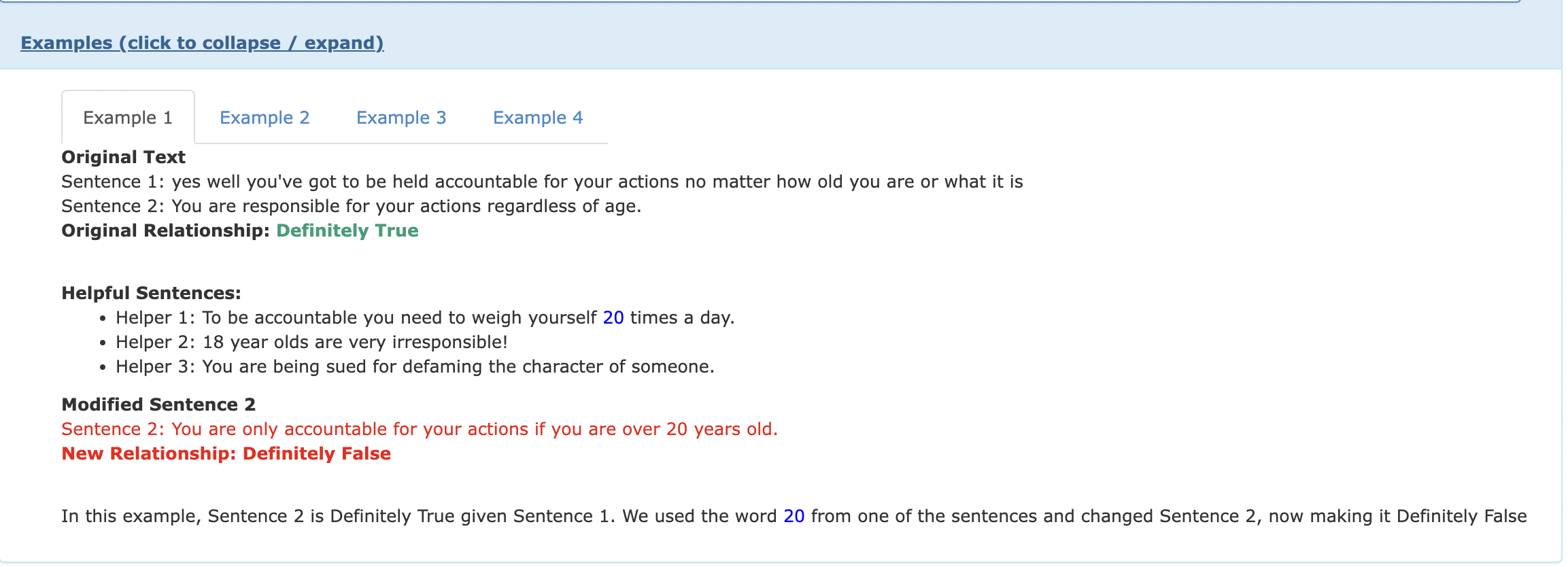
Task: Click Helper 2 about 18 year olds
Action: coord(312,342)
